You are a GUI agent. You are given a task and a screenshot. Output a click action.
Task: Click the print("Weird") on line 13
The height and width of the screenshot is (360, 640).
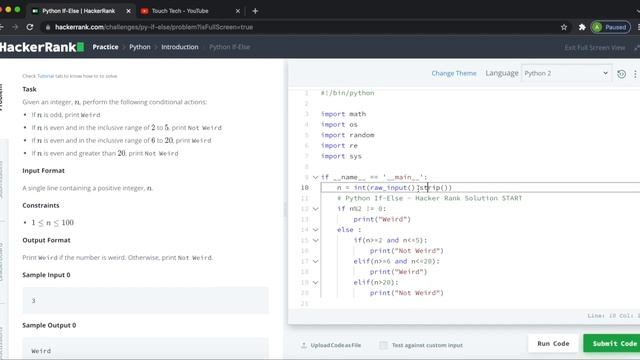[382, 219]
